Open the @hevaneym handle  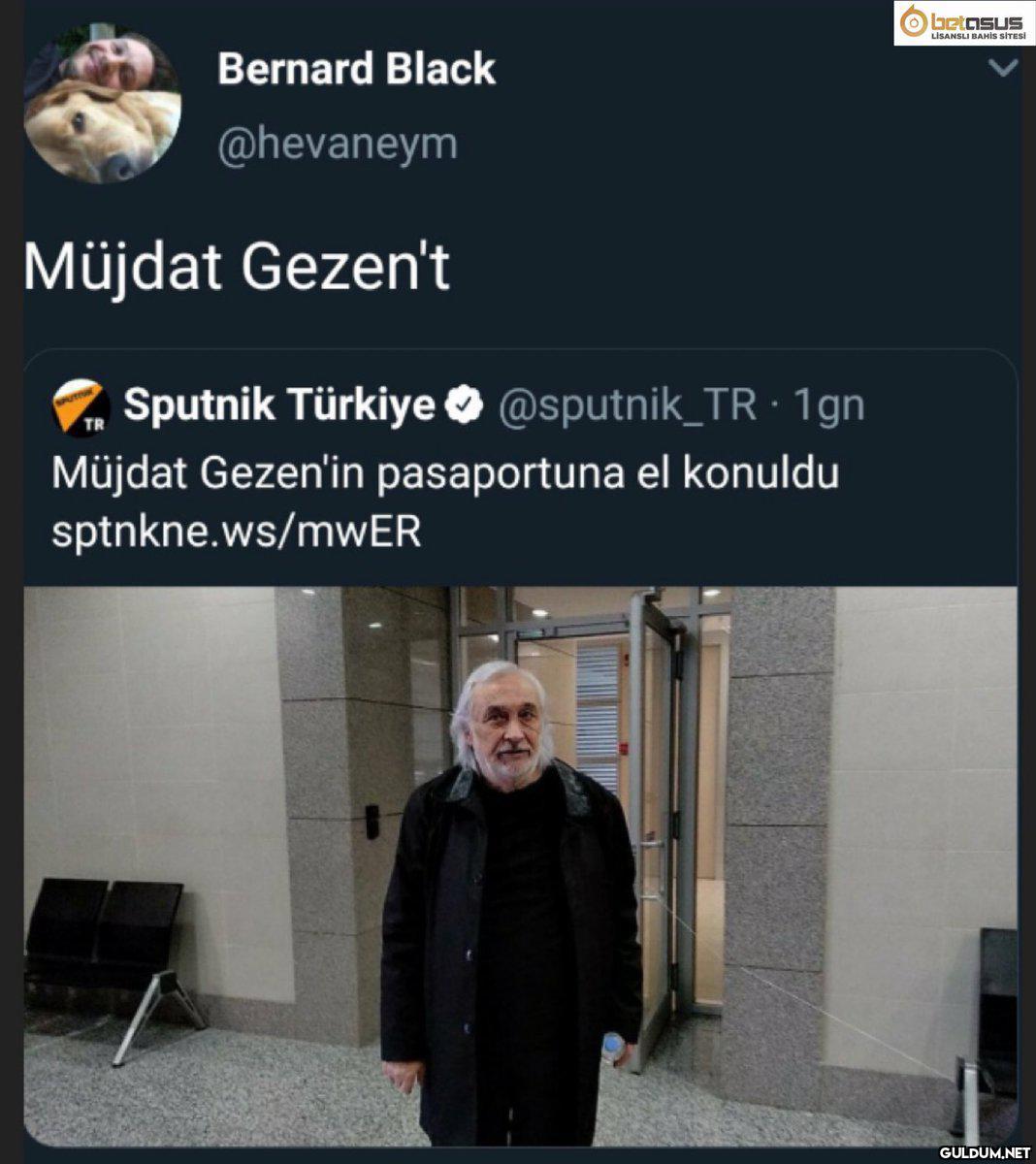[x=337, y=144]
